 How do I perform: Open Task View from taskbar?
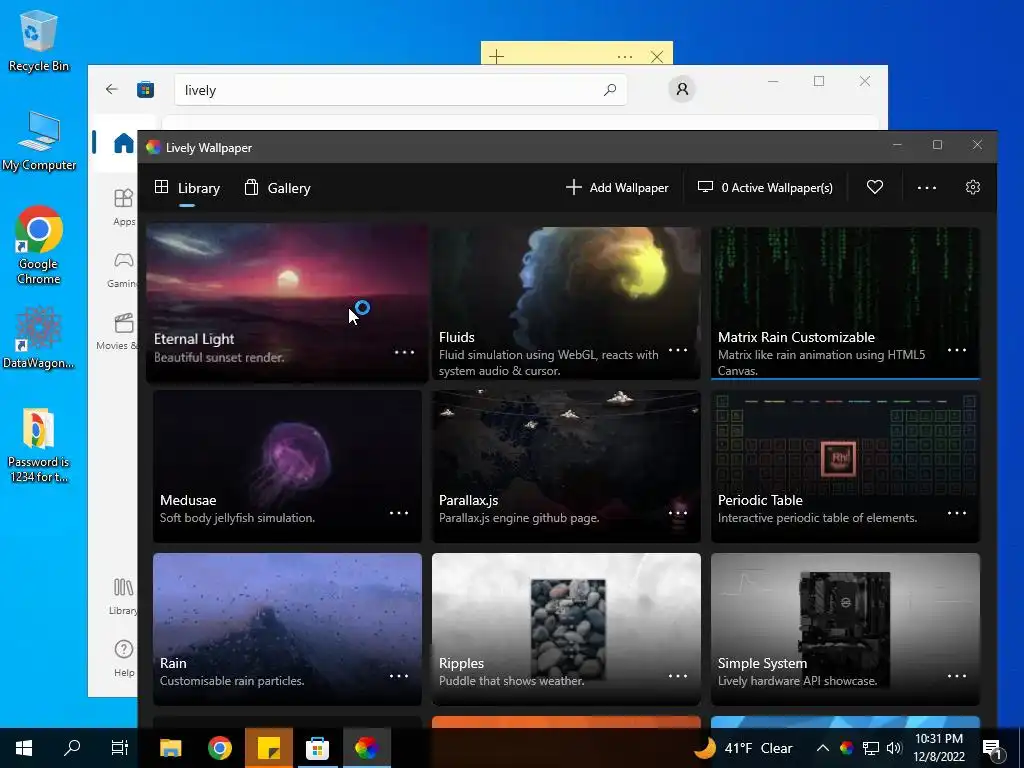point(120,748)
